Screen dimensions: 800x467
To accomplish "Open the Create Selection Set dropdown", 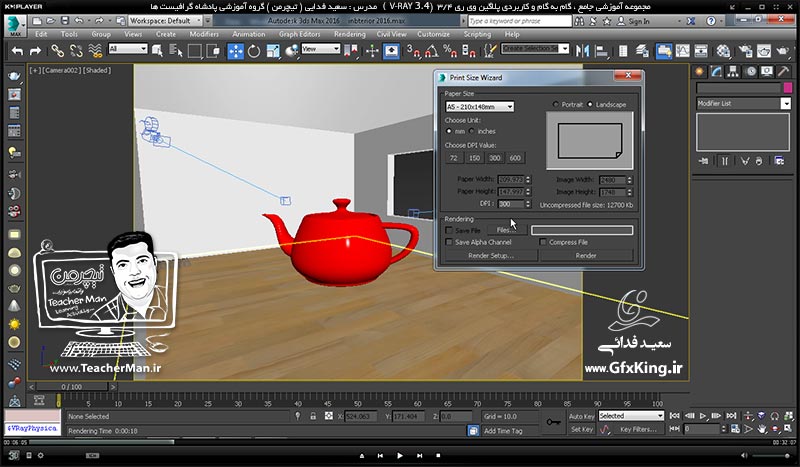I will [535, 48].
